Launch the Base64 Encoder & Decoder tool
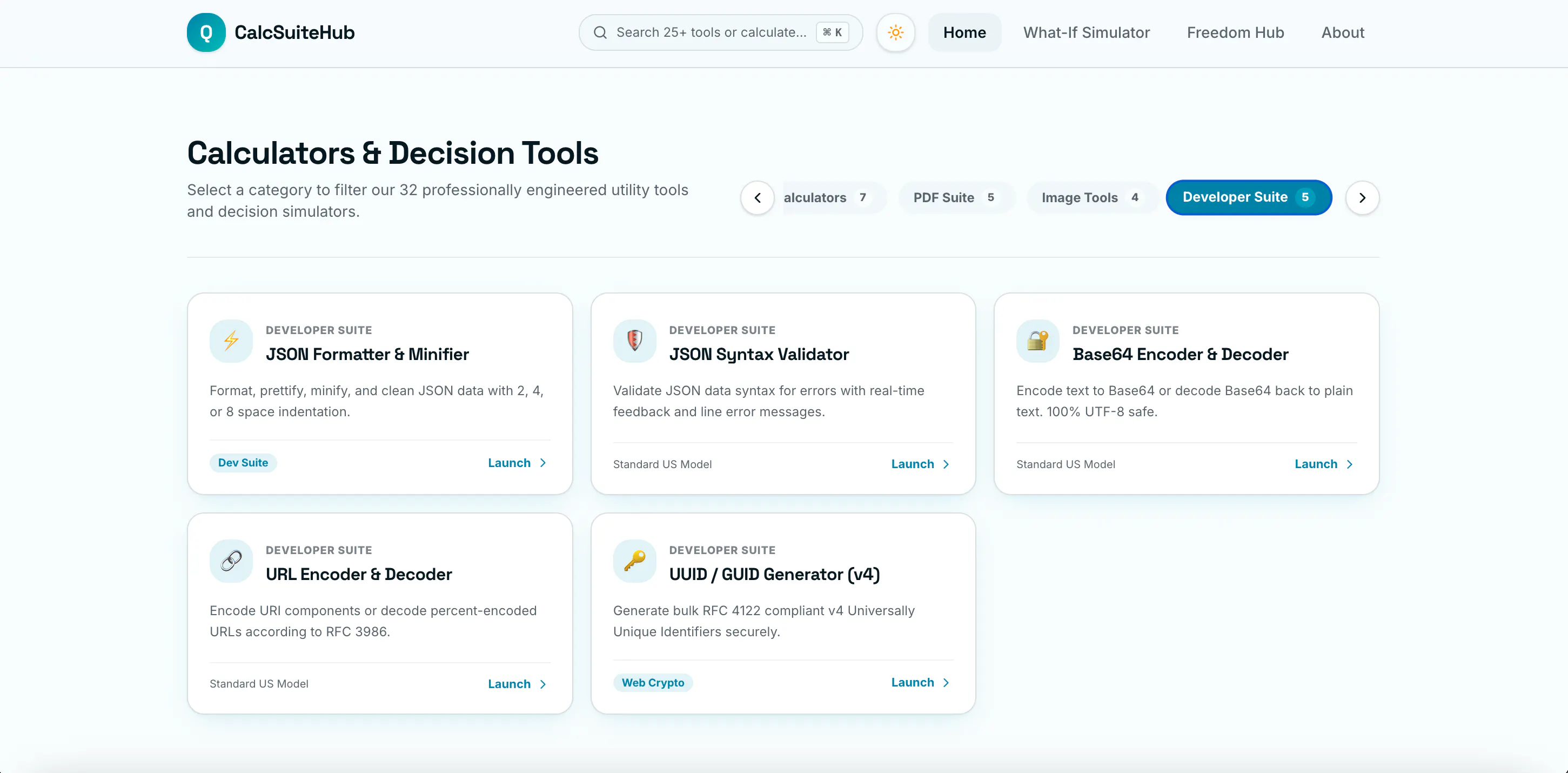1568x773 pixels. (x=1316, y=464)
